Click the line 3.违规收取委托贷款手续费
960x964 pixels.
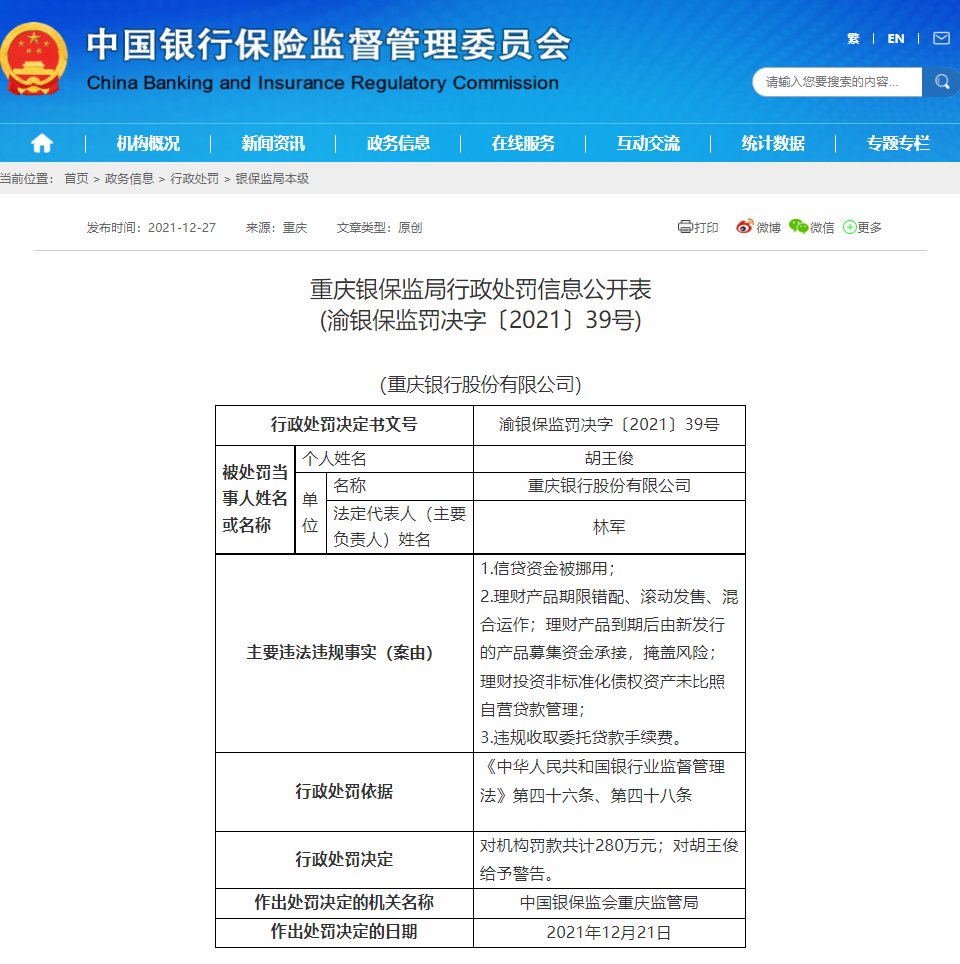581,737
